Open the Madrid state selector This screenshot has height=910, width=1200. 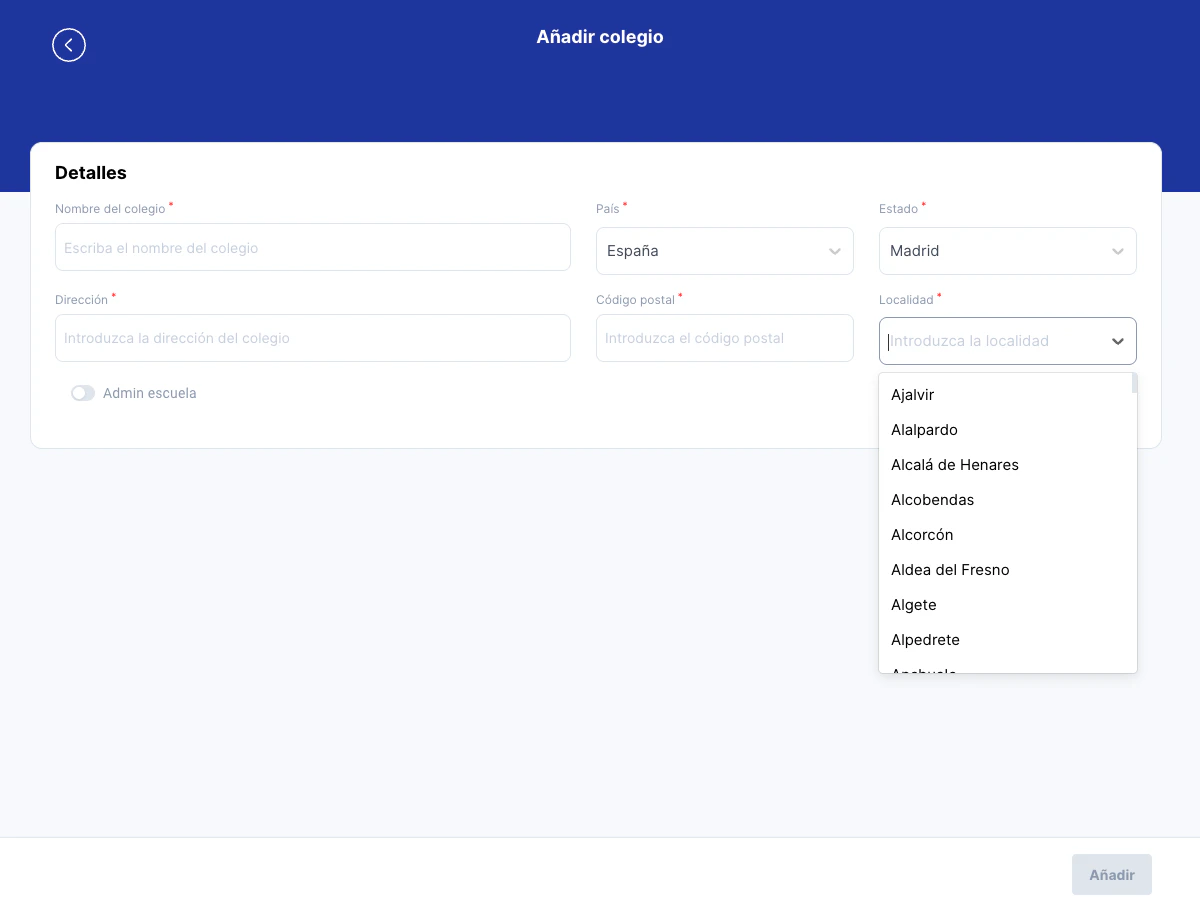click(1007, 251)
